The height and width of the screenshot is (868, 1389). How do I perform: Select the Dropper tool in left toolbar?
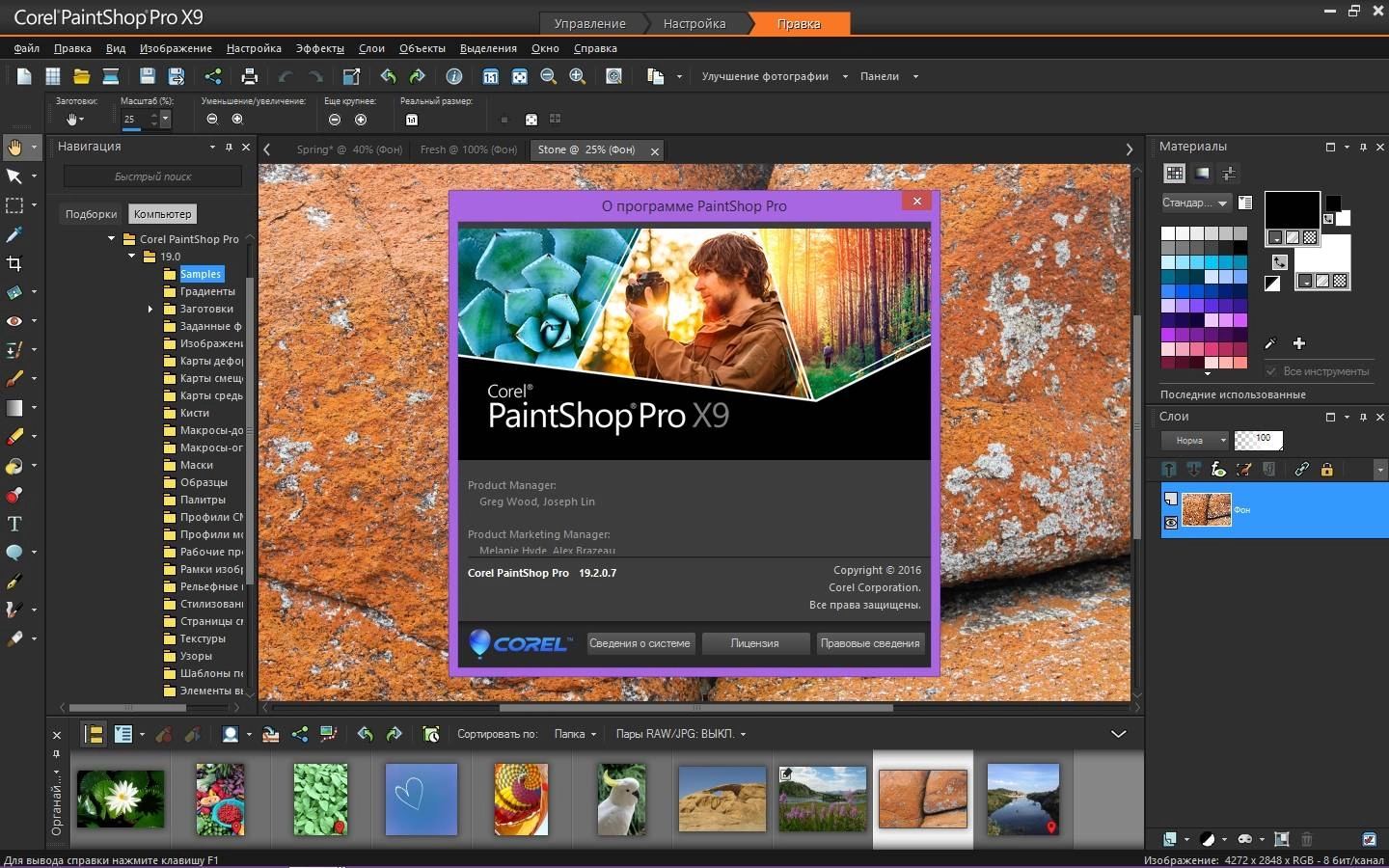pos(14,234)
